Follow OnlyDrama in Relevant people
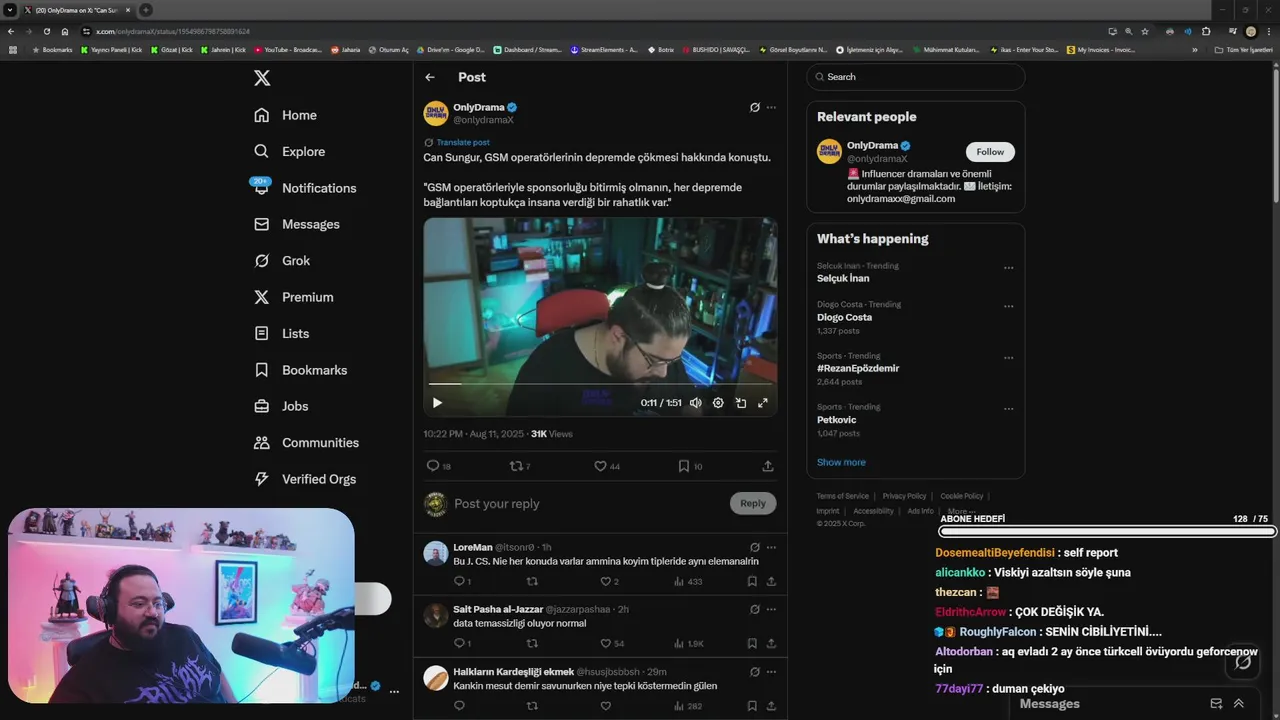1280x720 pixels. (990, 152)
